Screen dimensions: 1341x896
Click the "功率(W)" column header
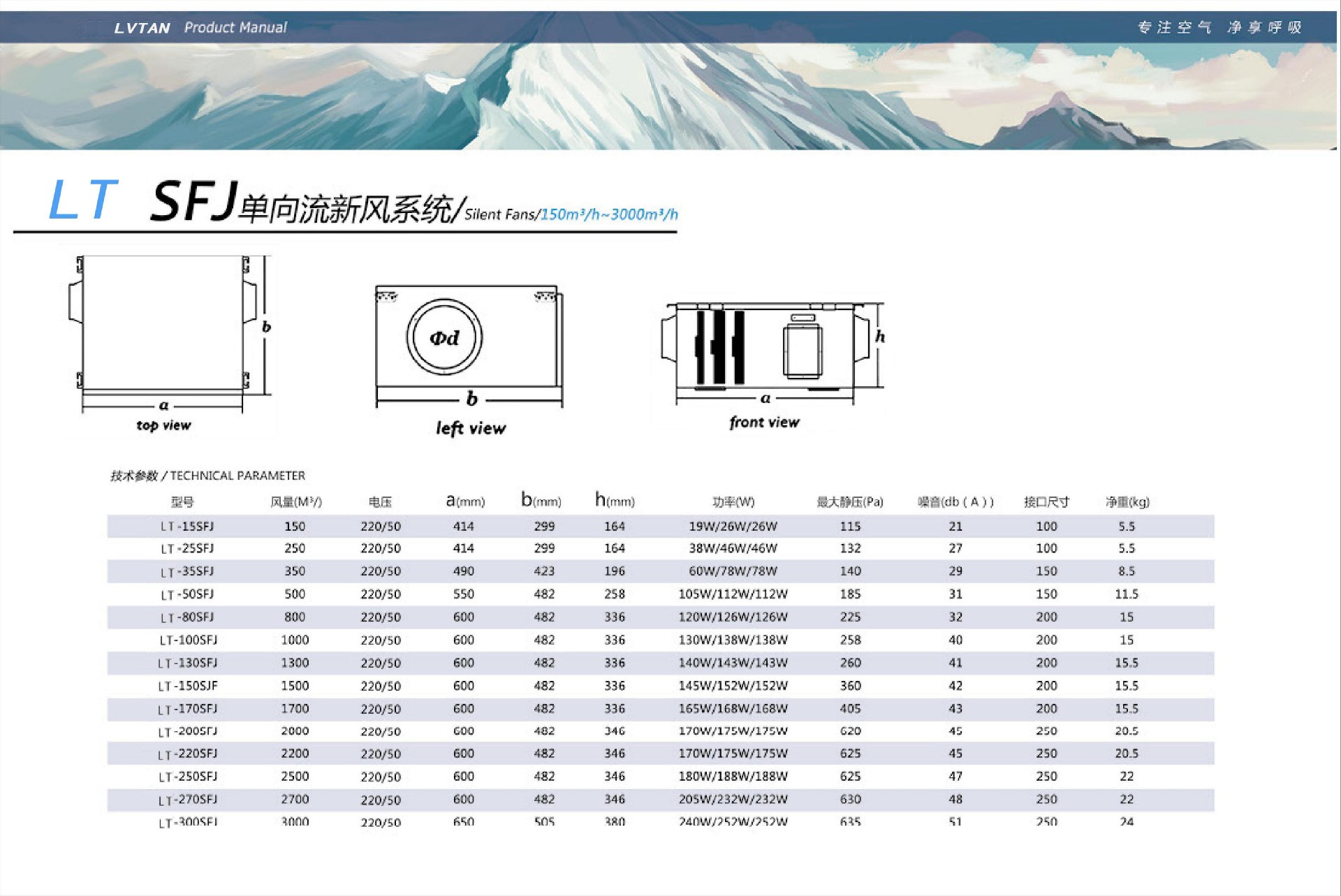(x=733, y=502)
